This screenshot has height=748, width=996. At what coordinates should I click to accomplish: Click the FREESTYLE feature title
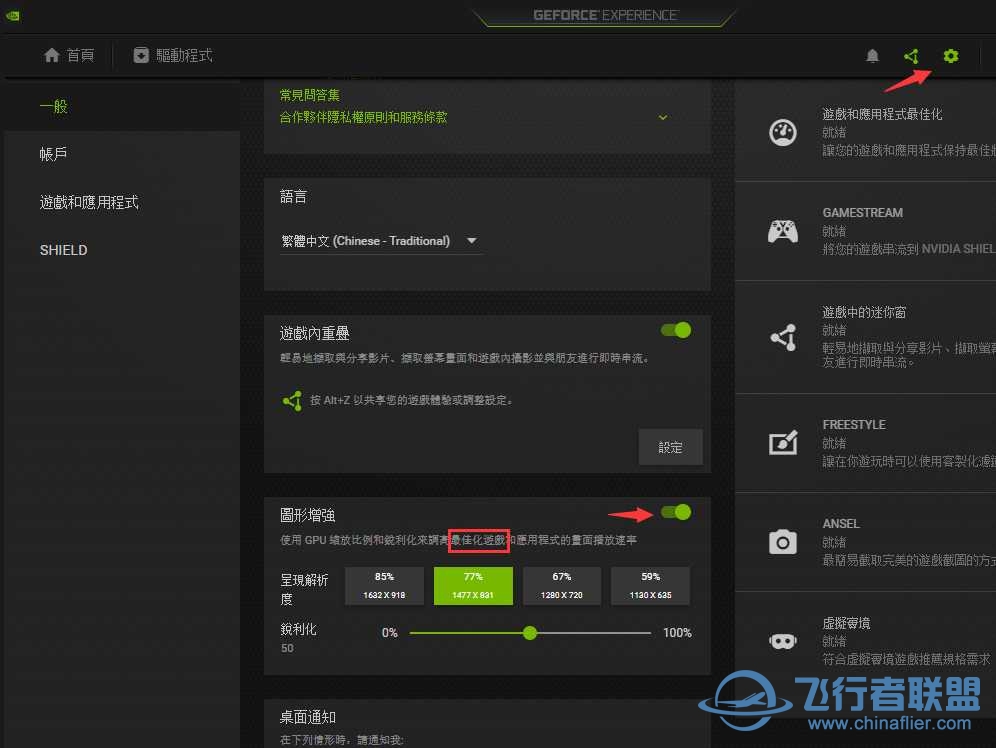[x=854, y=425]
